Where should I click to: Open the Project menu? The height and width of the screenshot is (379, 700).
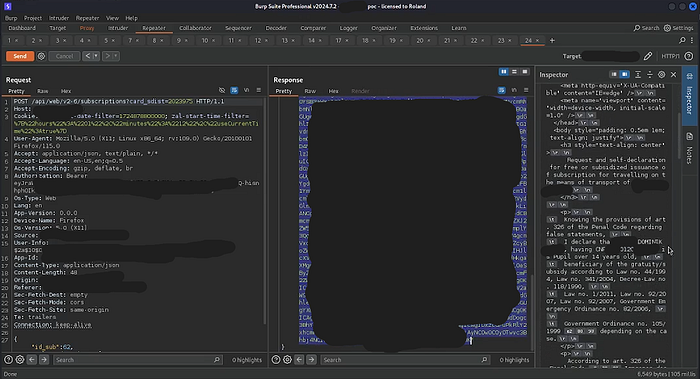point(33,18)
